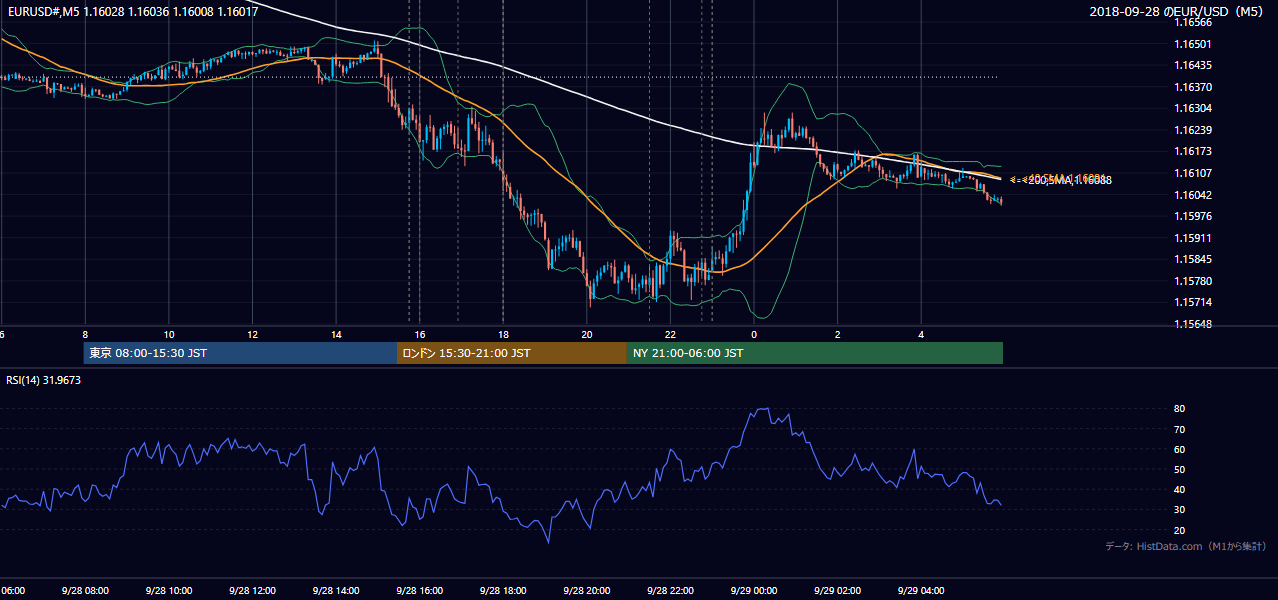This screenshot has width=1278, height=600.
Task: Click the 9/29 04:00 date label
Action: (920, 590)
